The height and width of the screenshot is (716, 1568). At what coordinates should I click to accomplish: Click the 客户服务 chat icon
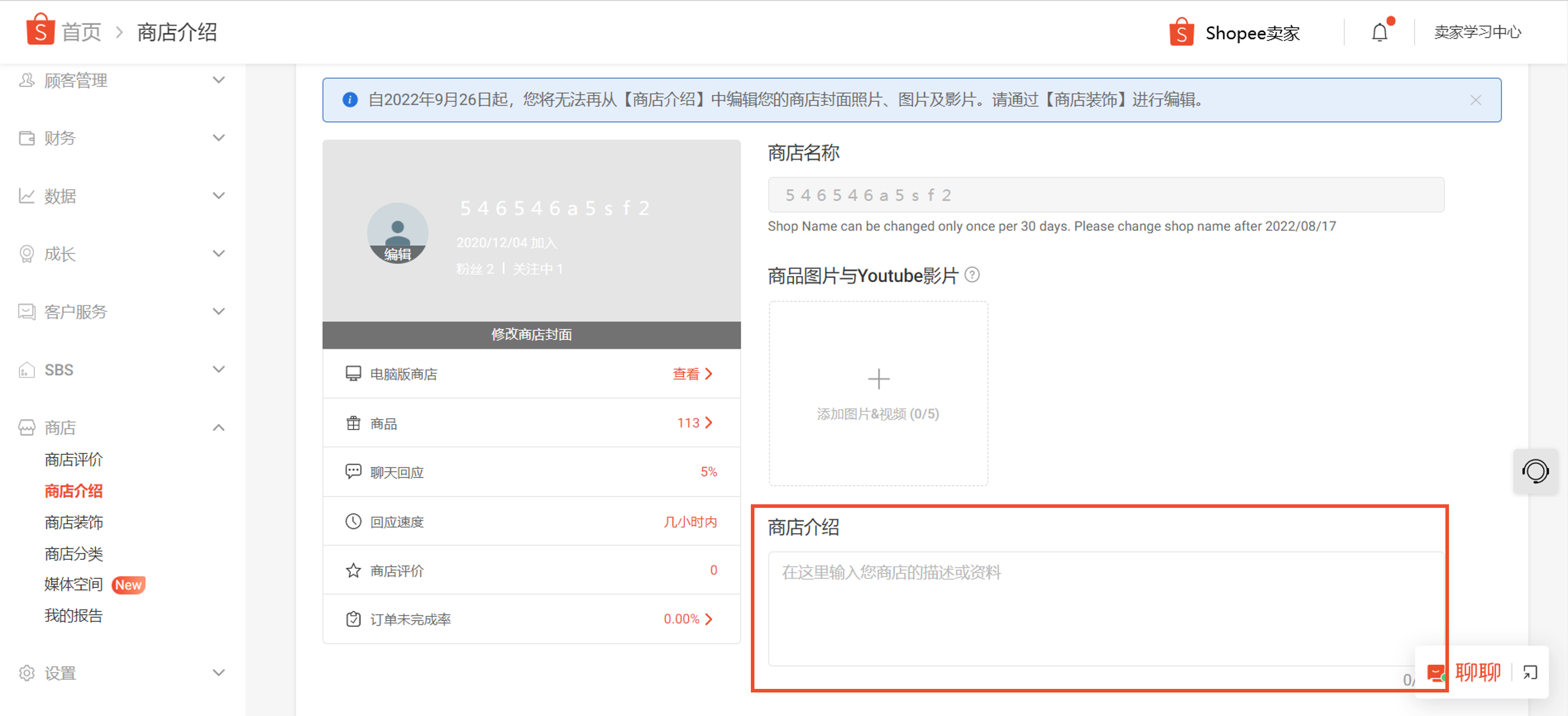point(26,312)
